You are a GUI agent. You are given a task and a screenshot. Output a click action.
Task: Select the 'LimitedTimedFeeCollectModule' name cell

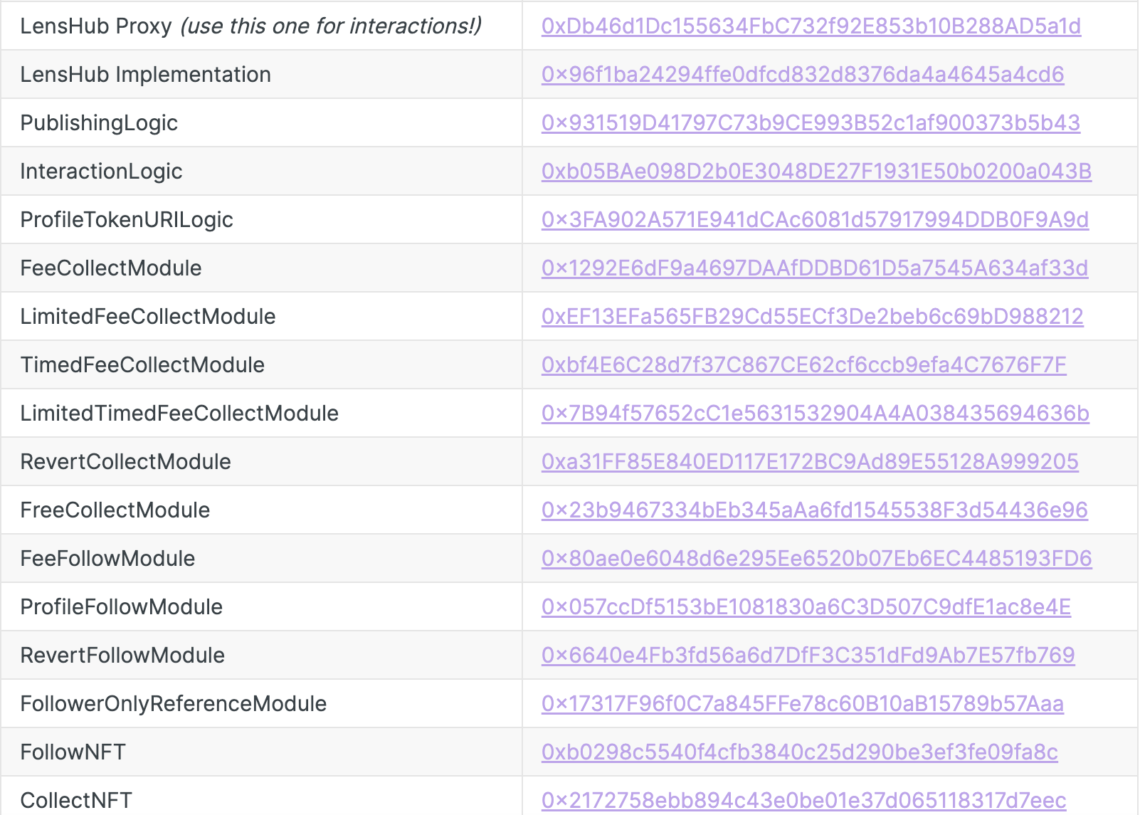(262, 413)
